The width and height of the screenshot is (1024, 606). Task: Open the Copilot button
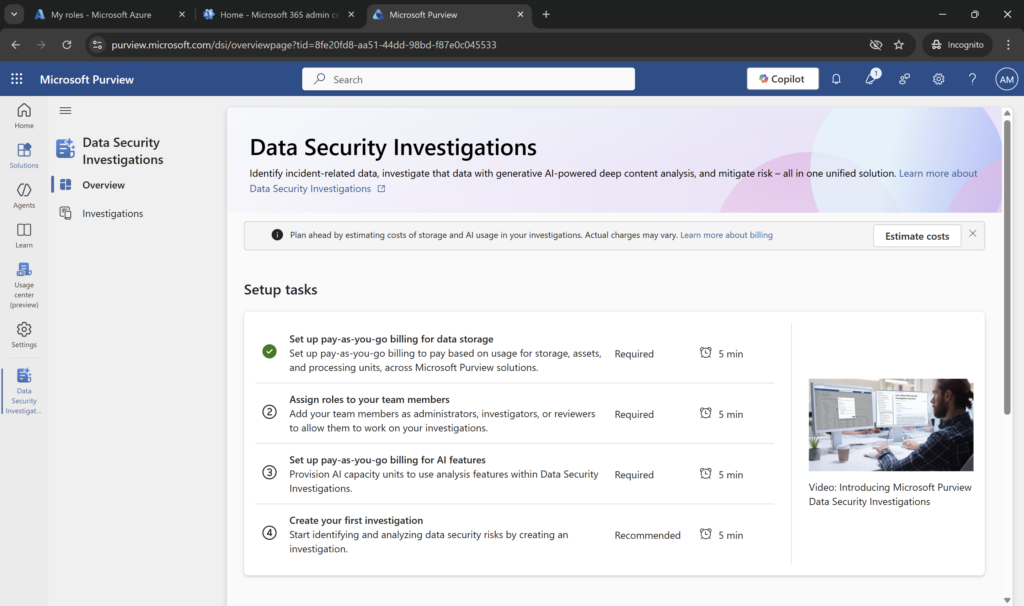pyautogui.click(x=782, y=79)
